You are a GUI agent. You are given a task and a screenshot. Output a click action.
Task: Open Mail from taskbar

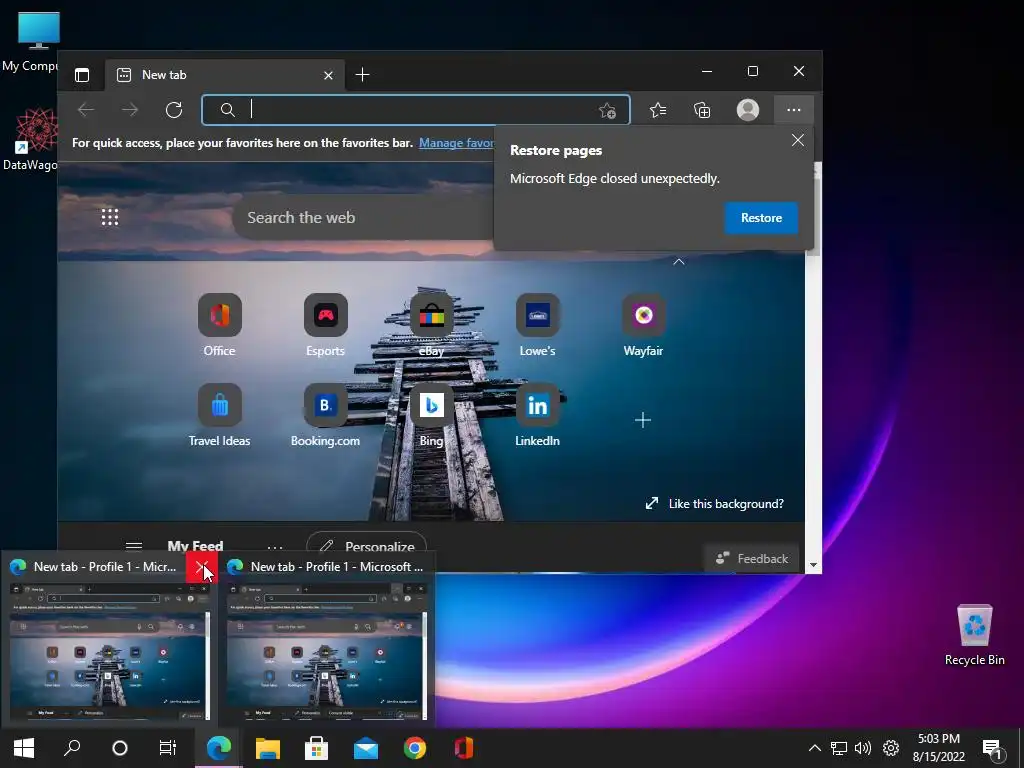pos(366,748)
